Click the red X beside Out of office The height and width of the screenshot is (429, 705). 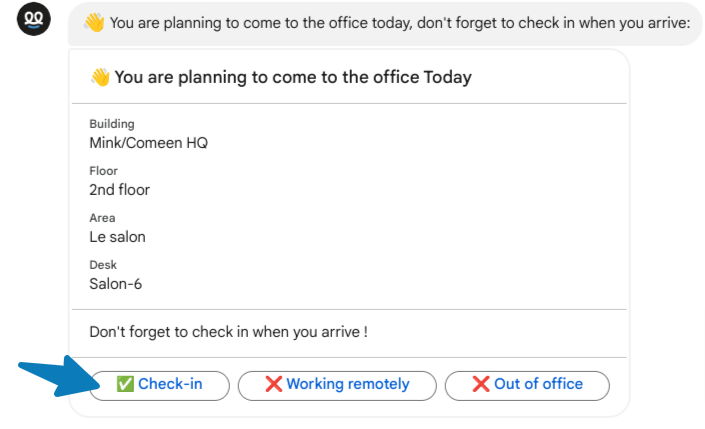(x=481, y=384)
